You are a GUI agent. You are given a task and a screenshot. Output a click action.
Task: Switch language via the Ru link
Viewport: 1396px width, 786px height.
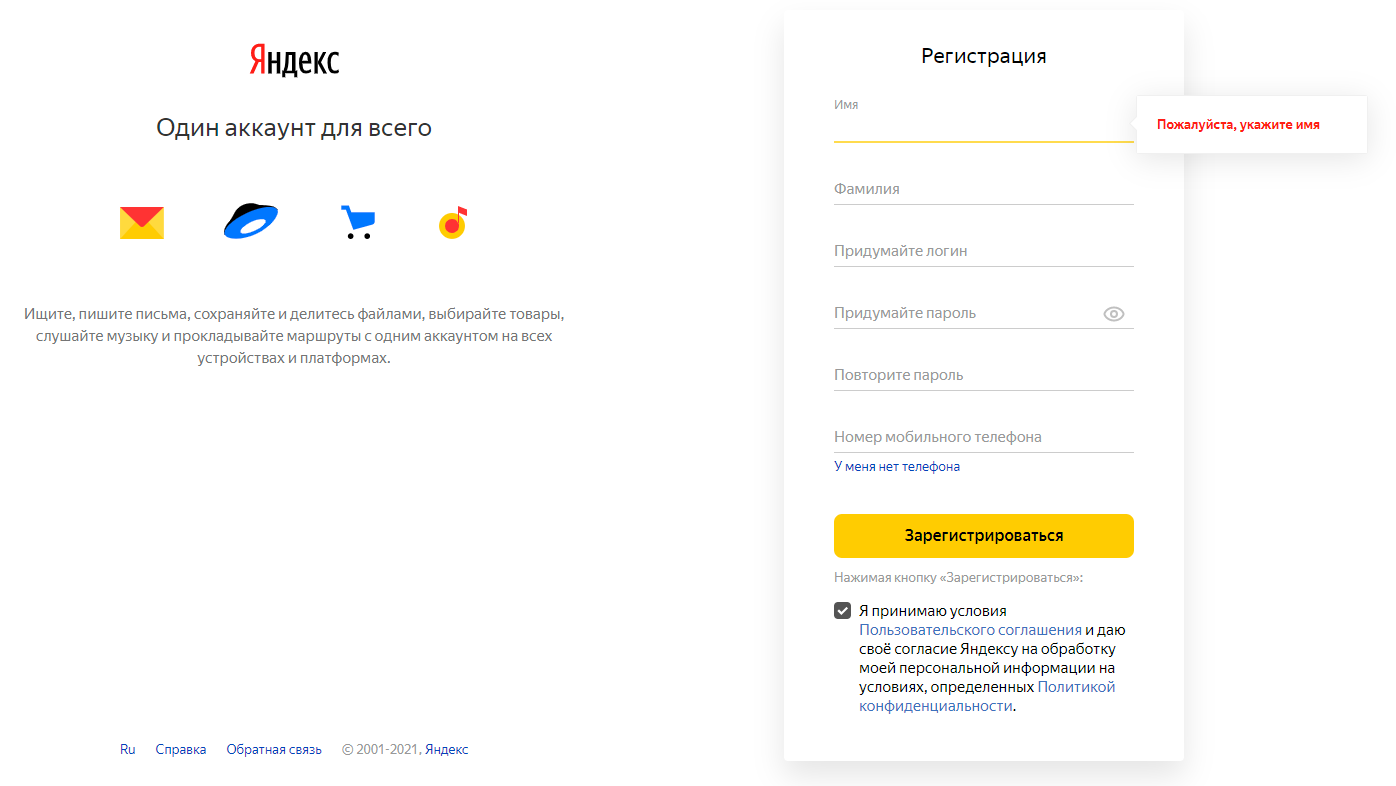tap(128, 749)
